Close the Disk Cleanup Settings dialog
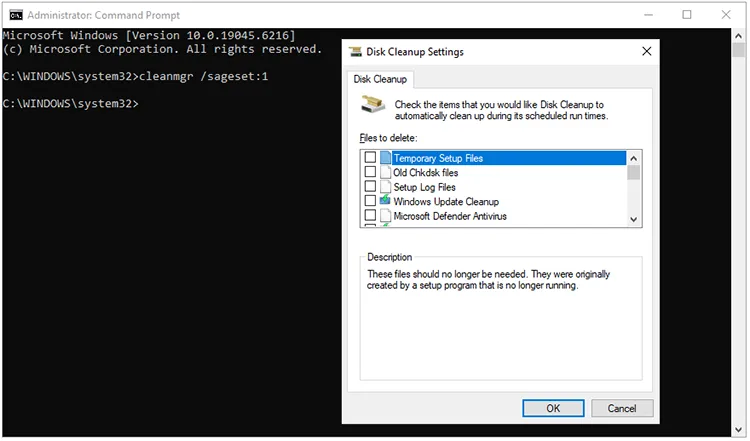 (648, 51)
